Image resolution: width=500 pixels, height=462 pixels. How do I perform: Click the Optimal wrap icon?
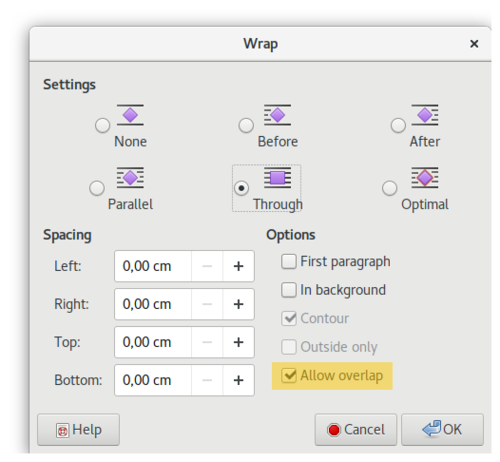pyautogui.click(x=425, y=177)
